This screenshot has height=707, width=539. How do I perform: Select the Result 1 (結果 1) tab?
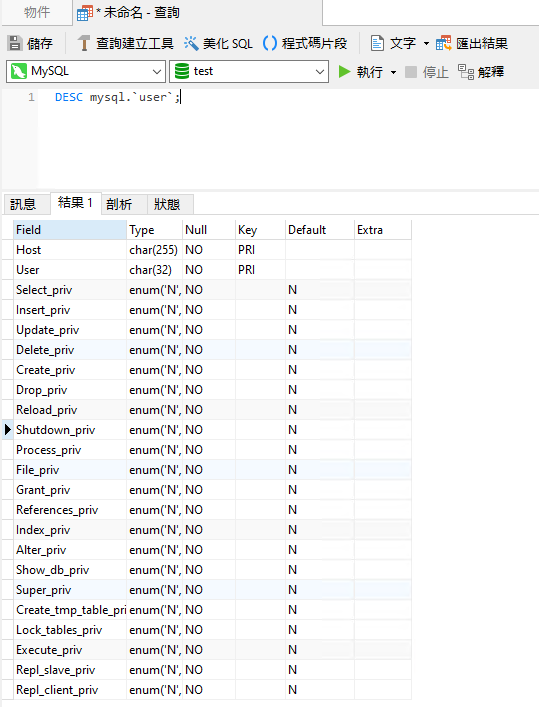coord(75,203)
